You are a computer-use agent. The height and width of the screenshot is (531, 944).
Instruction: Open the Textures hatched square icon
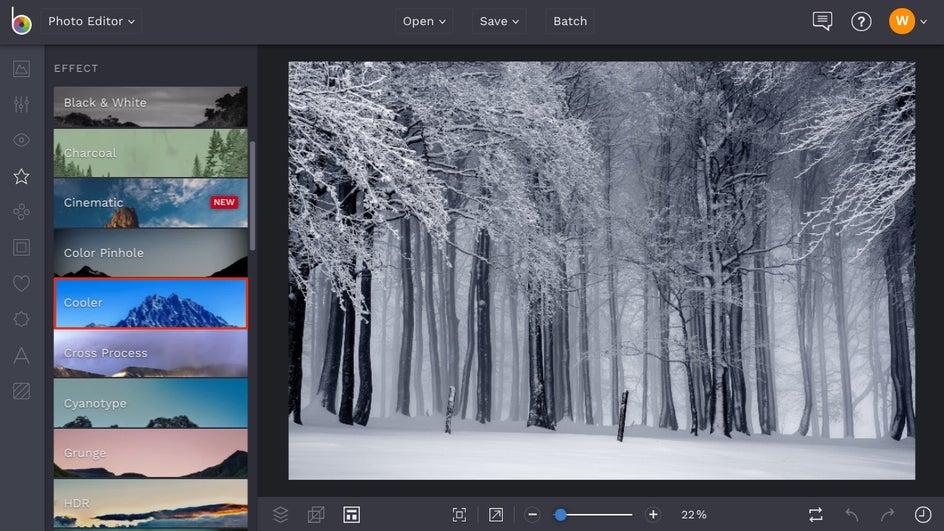21,391
